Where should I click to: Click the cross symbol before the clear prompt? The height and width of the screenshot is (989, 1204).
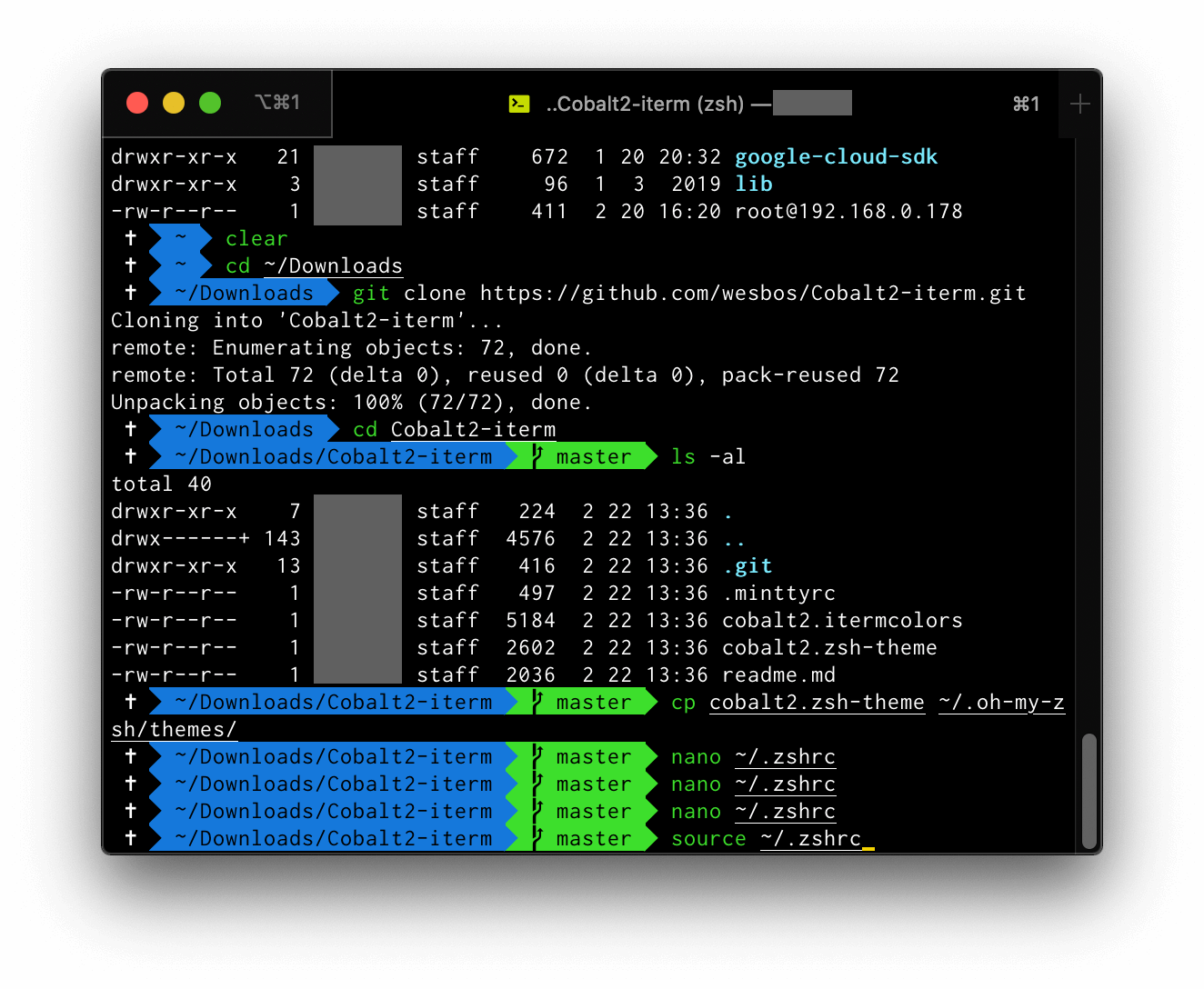click(x=131, y=238)
